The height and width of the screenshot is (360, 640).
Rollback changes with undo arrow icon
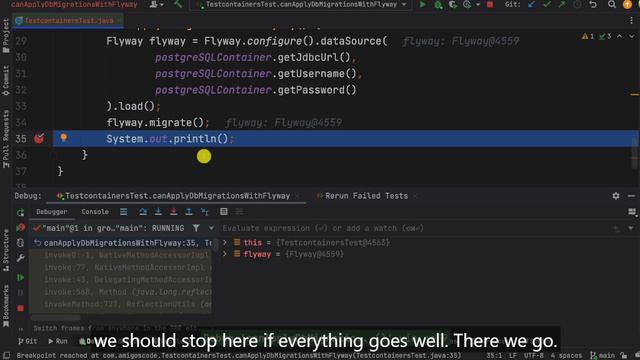tap(593, 4)
